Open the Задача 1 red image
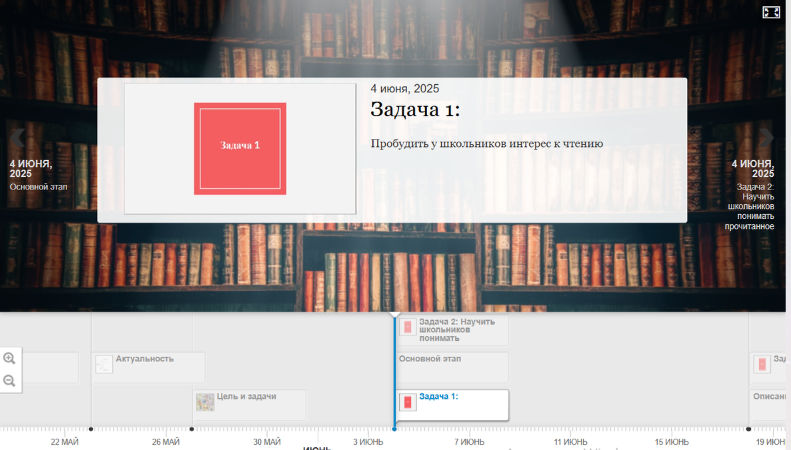 (240, 149)
